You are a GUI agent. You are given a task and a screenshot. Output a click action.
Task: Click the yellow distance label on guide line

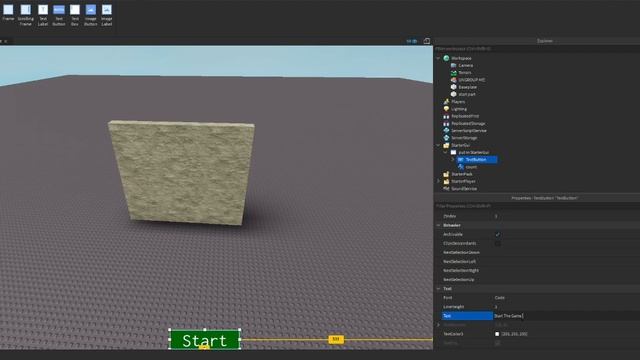pyautogui.click(x=336, y=339)
